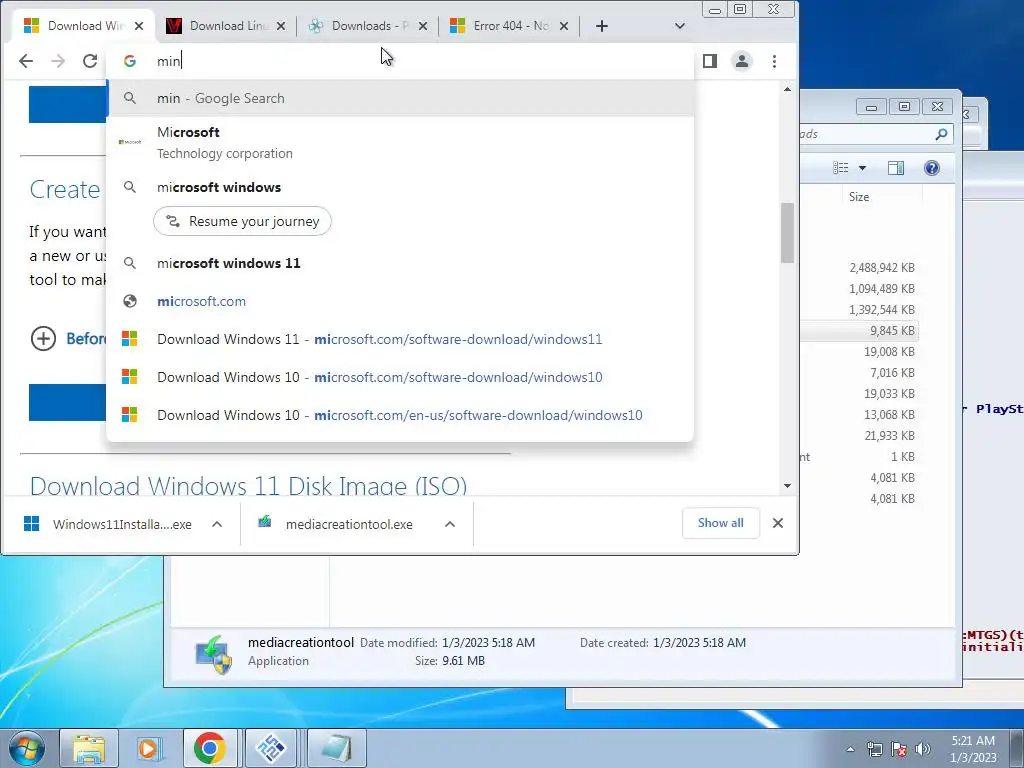Choose the 'microsoft windows' search suggestion
The height and width of the screenshot is (768, 1024).
[400, 187]
